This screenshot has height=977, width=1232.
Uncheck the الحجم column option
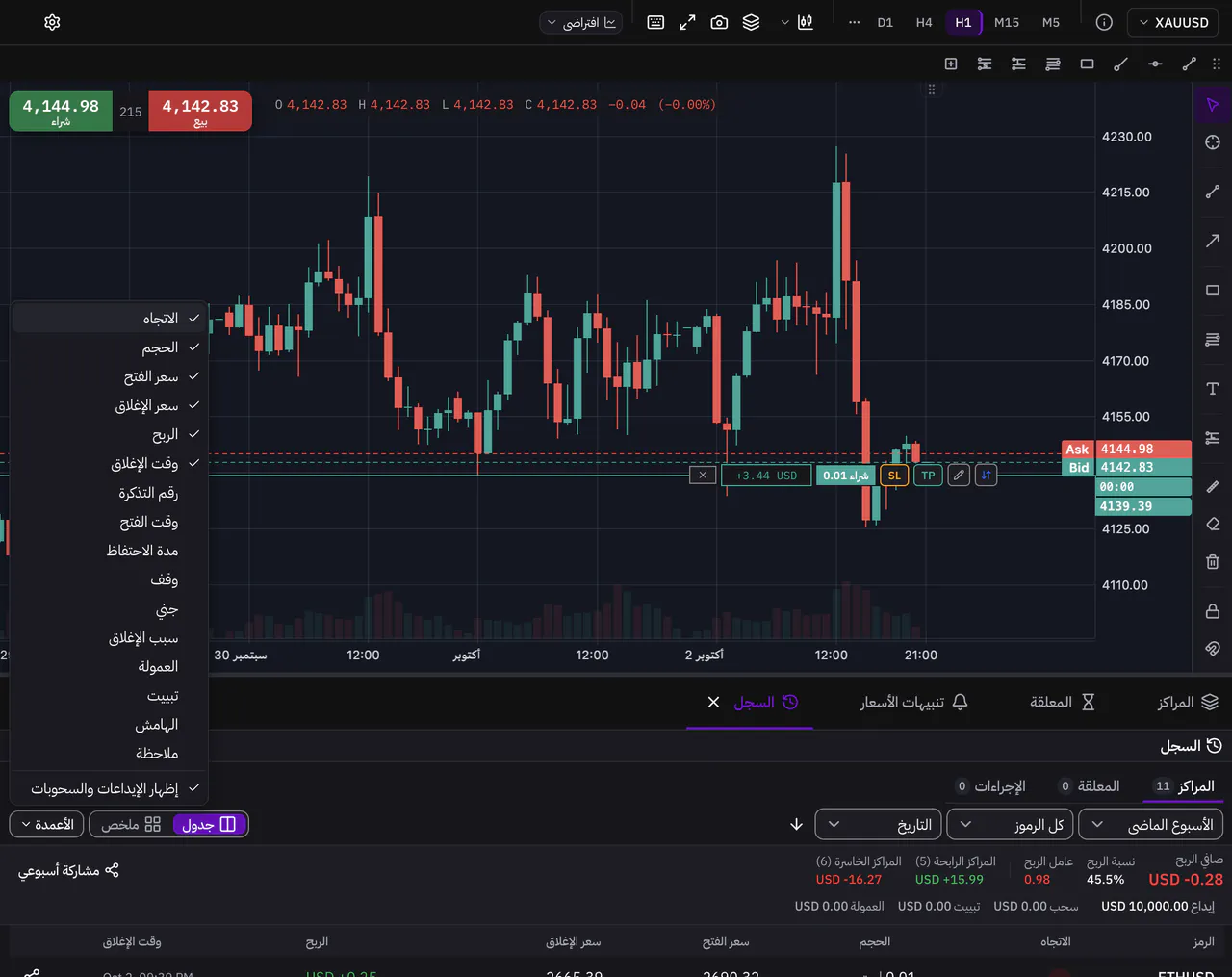coord(110,347)
